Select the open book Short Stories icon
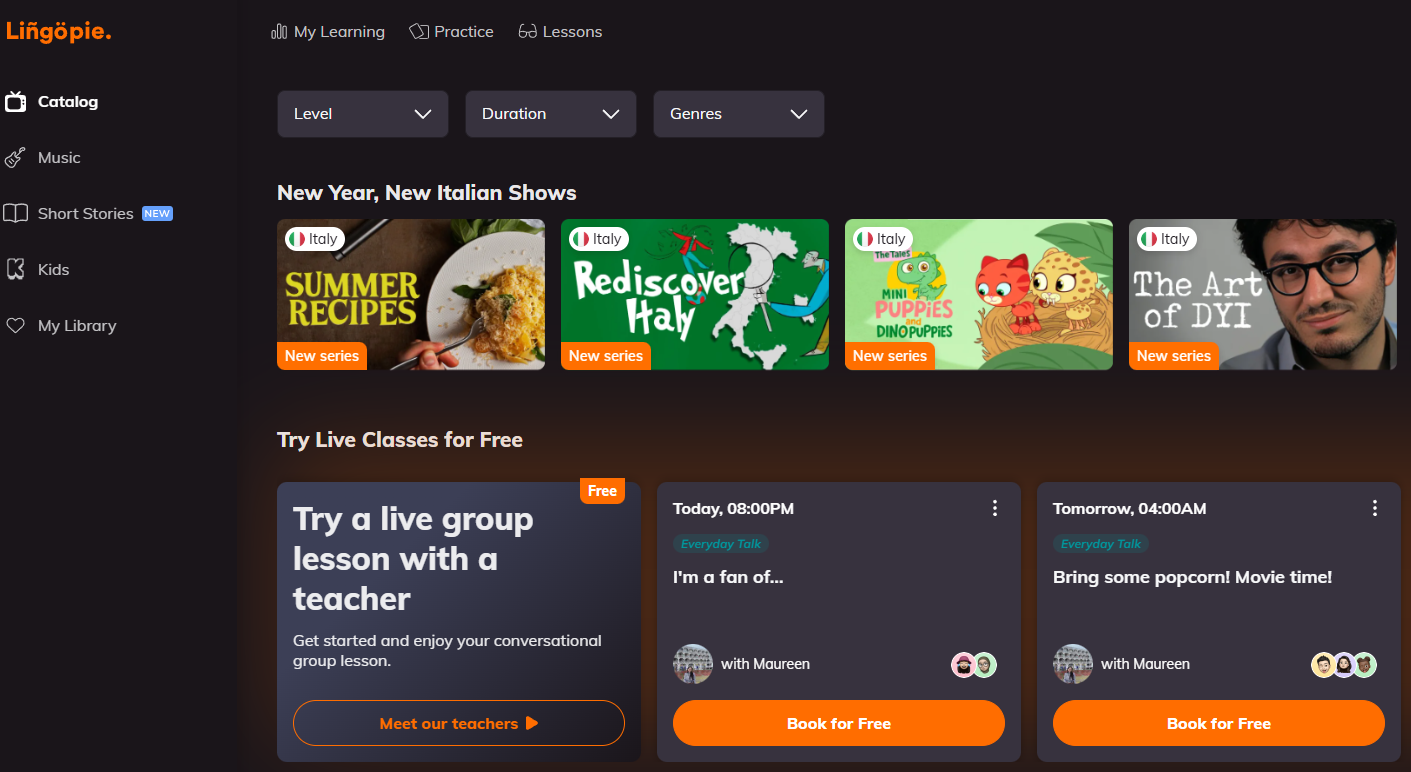 click(x=15, y=214)
